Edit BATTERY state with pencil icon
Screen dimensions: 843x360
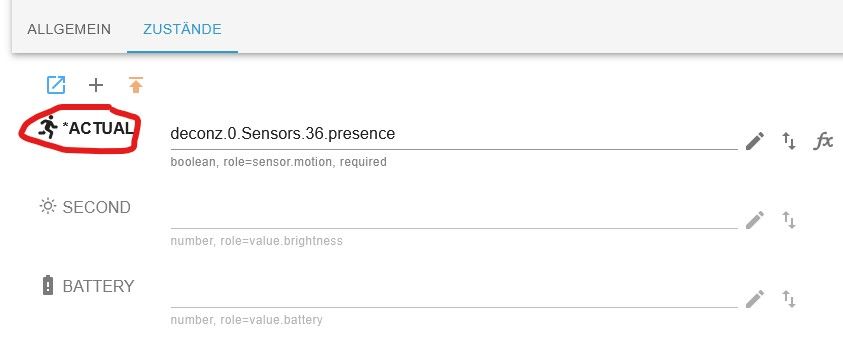coord(755,299)
